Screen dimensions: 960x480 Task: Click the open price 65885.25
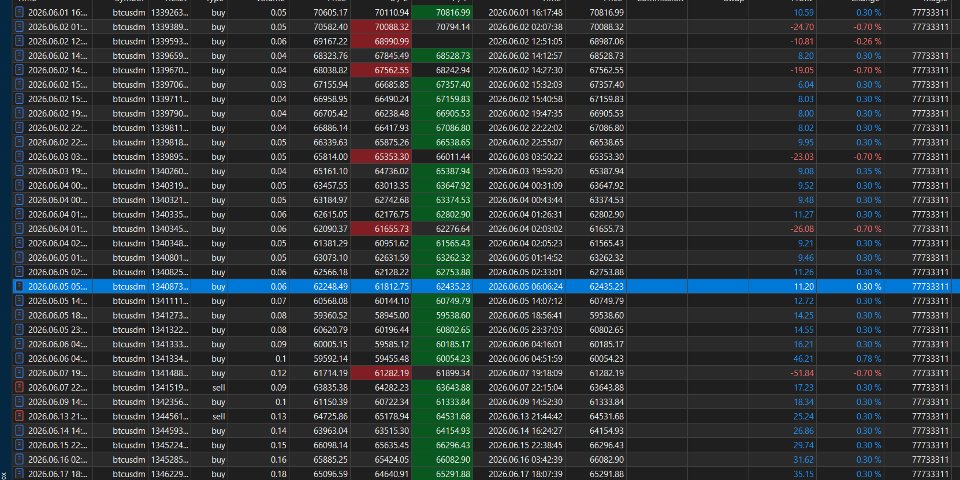pos(331,459)
